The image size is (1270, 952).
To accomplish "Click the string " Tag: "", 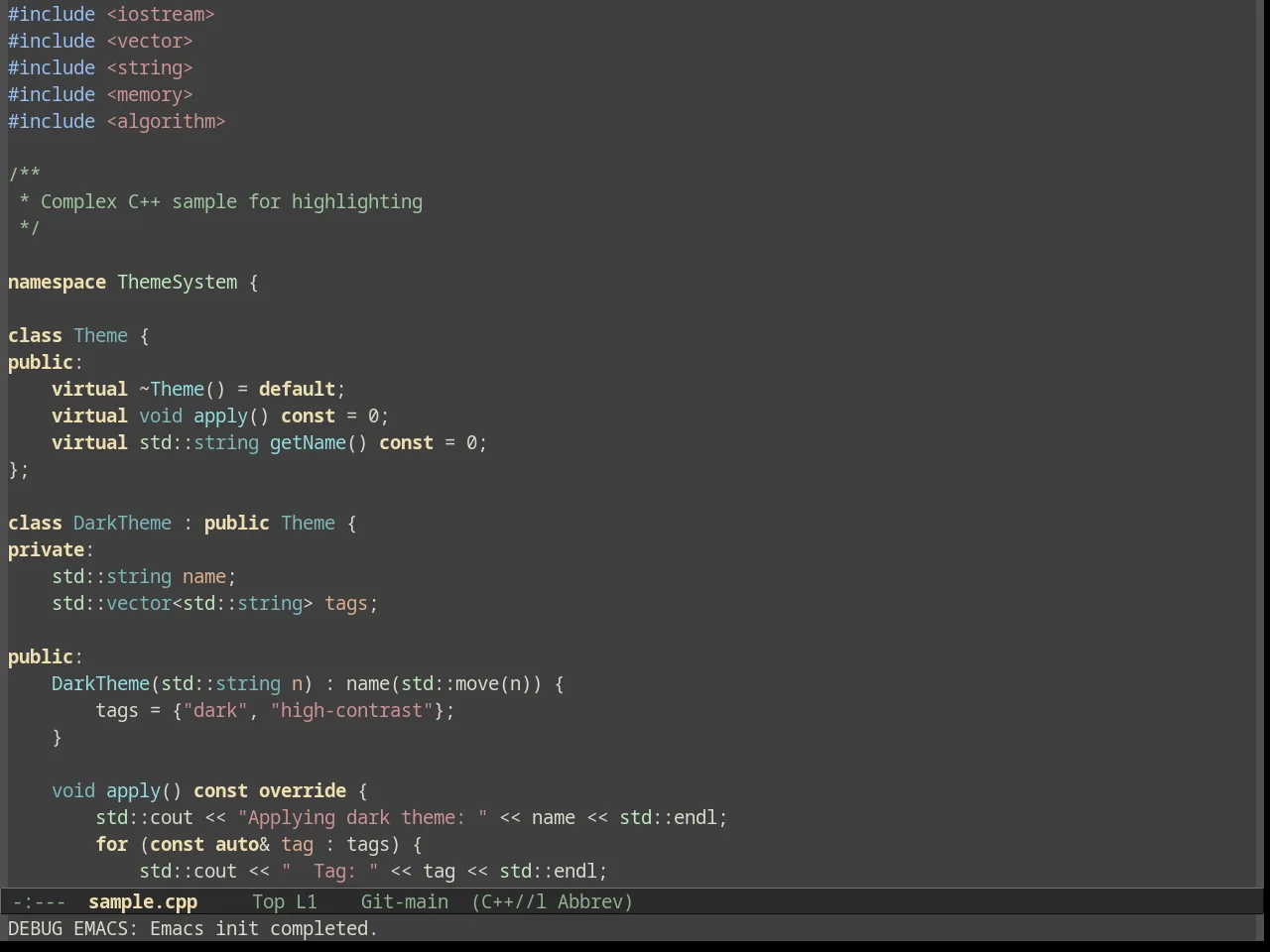I will [329, 872].
